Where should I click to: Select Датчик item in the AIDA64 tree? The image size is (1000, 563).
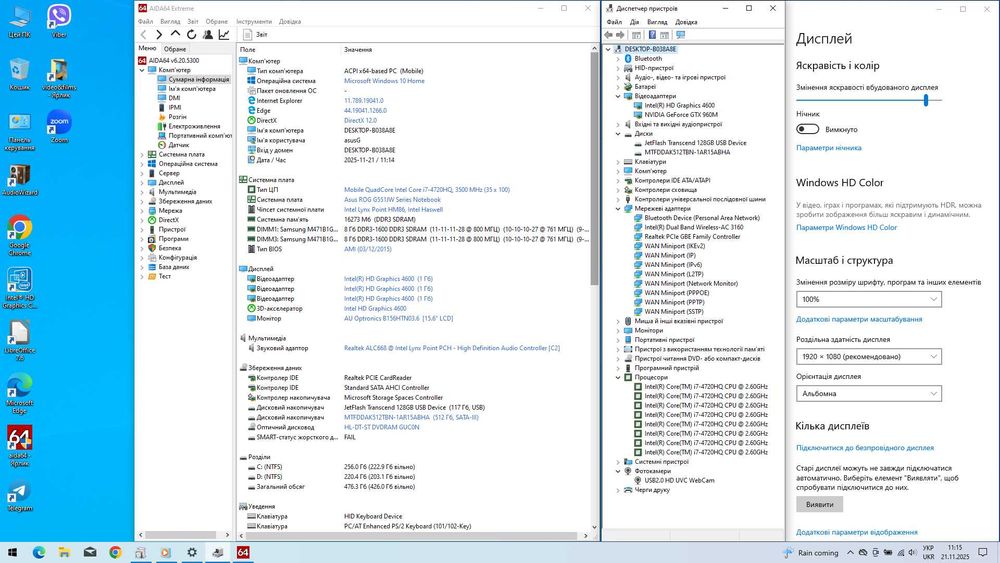click(179, 145)
